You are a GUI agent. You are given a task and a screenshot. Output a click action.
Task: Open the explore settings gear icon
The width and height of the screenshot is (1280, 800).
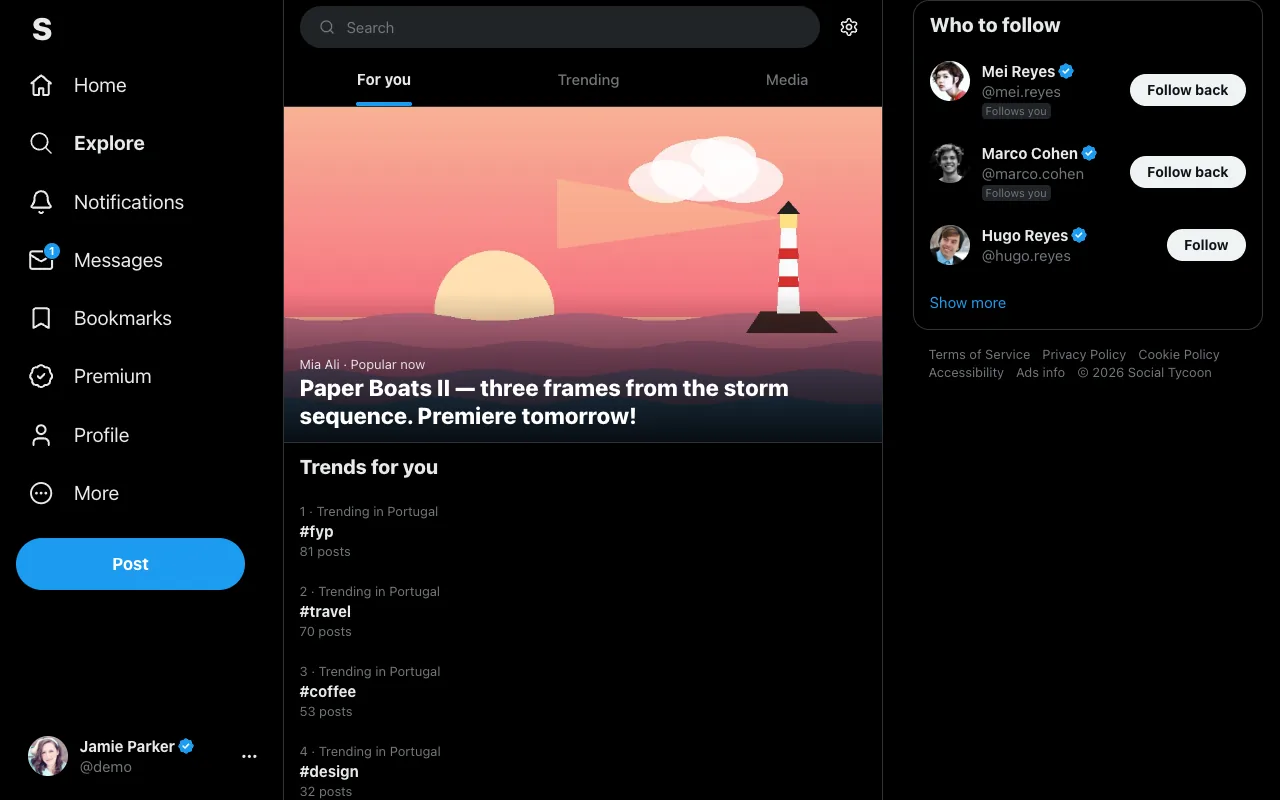pos(849,27)
